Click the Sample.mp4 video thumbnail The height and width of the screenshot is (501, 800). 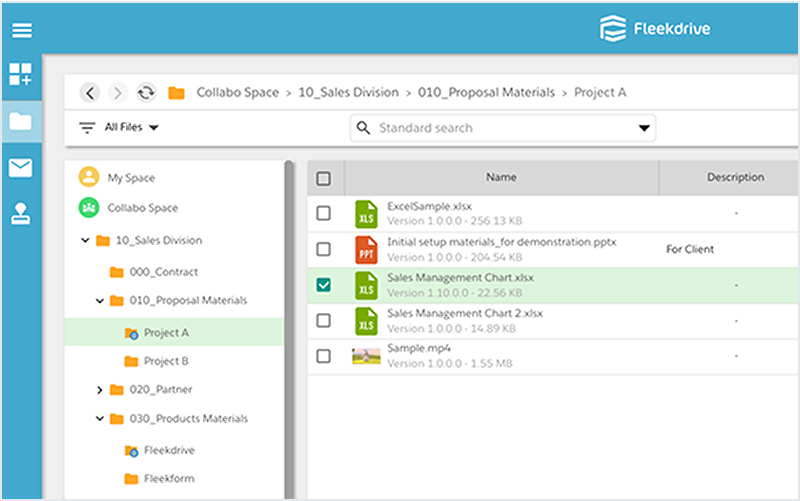tap(366, 356)
